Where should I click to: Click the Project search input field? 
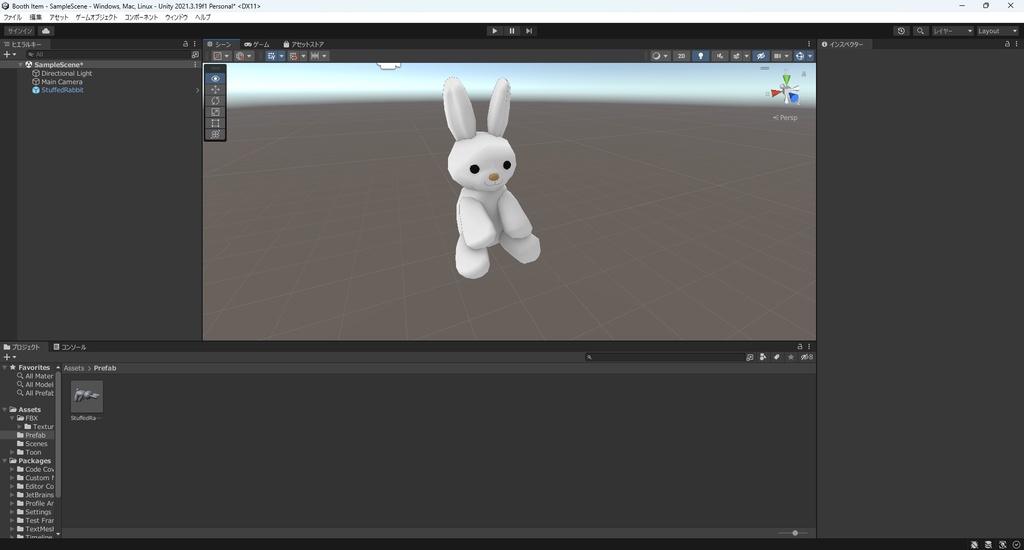pyautogui.click(x=664, y=357)
